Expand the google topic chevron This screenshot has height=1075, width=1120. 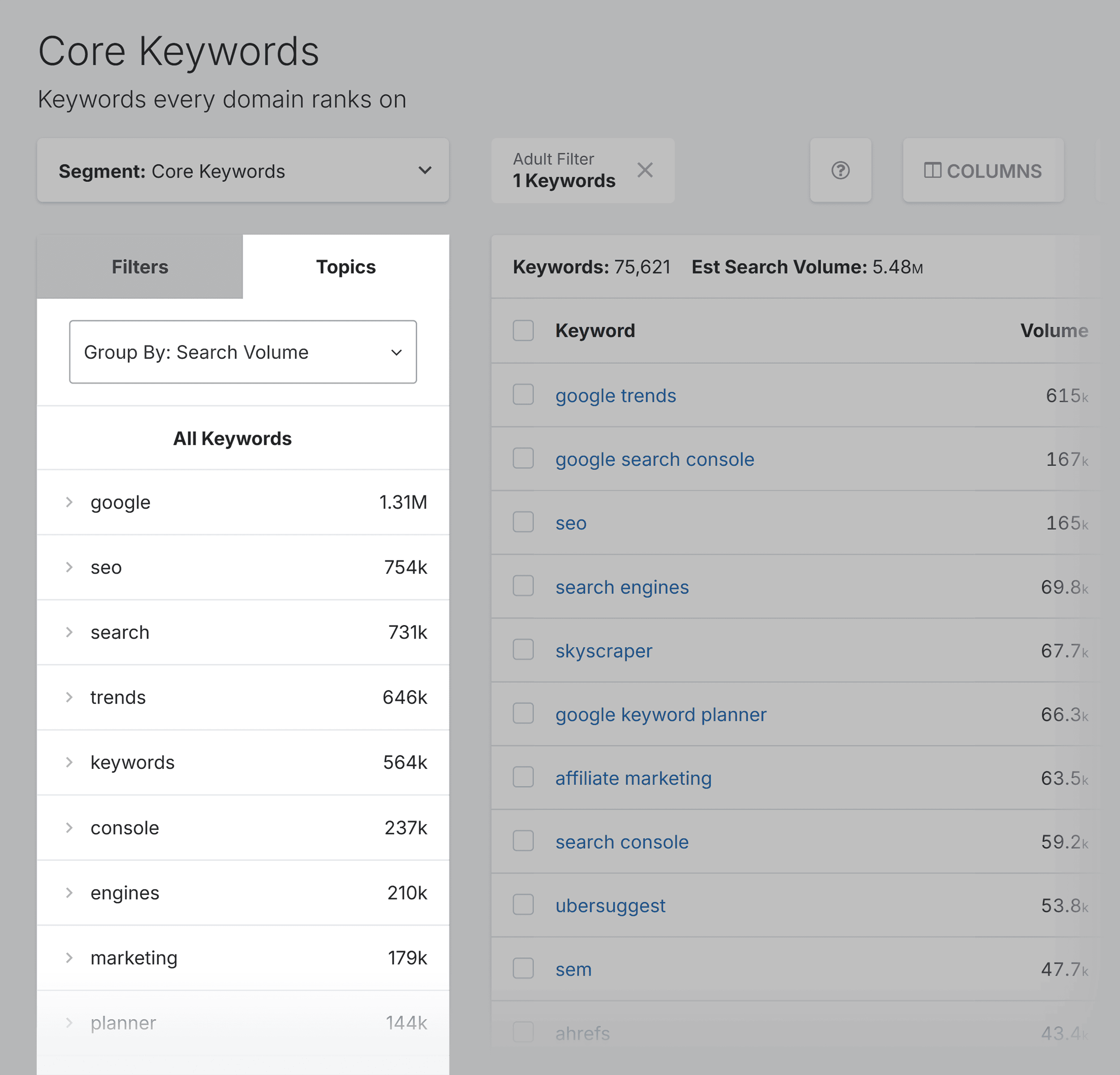point(69,502)
